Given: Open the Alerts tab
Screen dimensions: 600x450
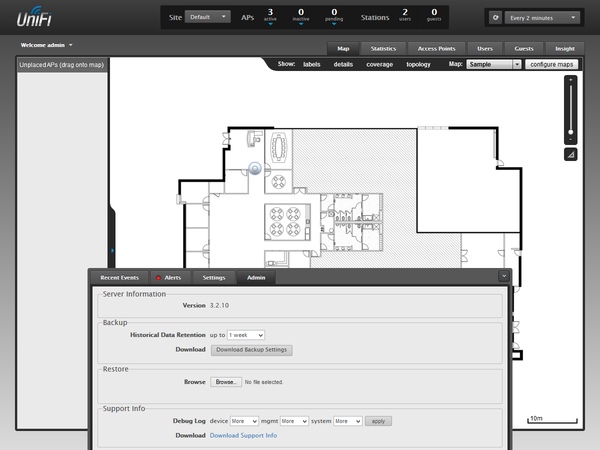Looking at the screenshot, I should (x=169, y=277).
